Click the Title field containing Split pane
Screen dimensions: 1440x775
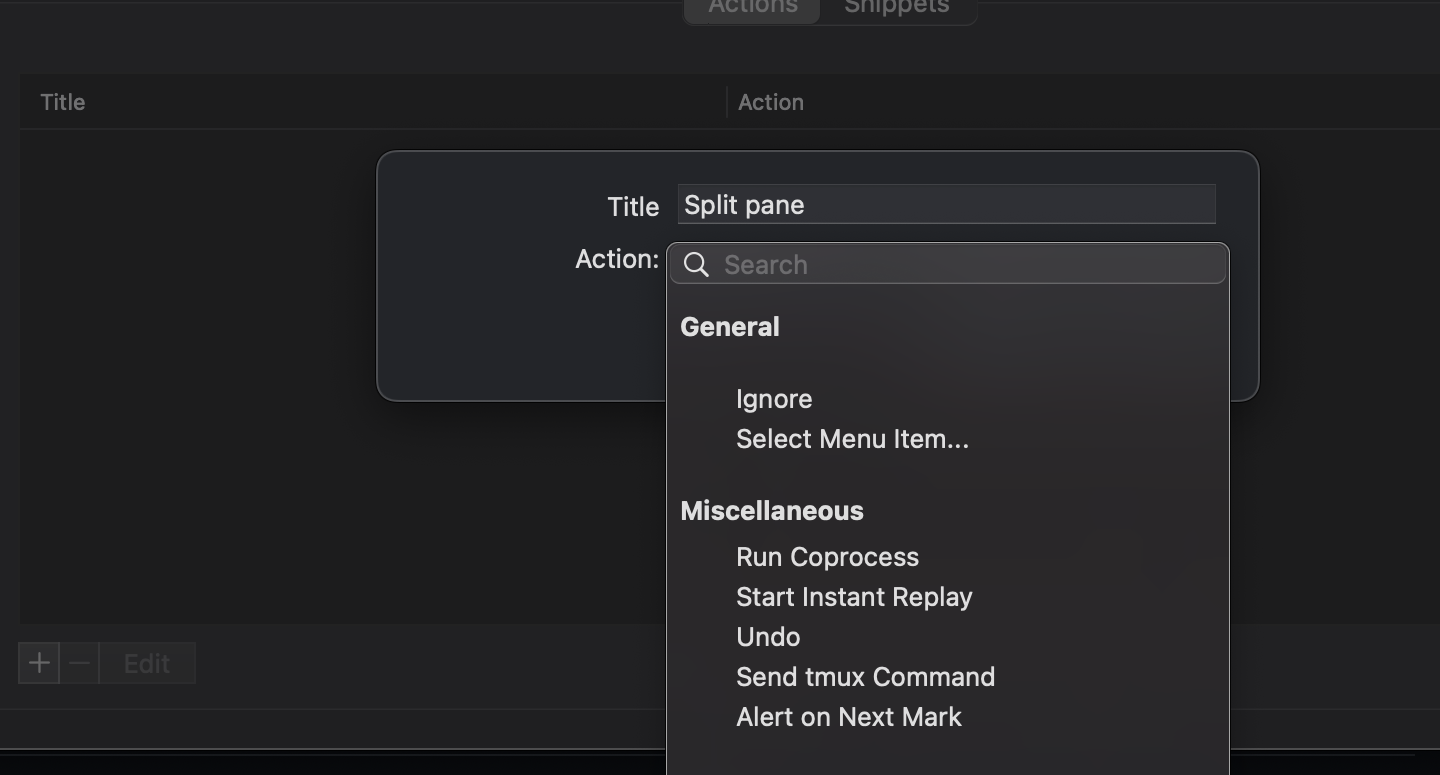coord(946,204)
